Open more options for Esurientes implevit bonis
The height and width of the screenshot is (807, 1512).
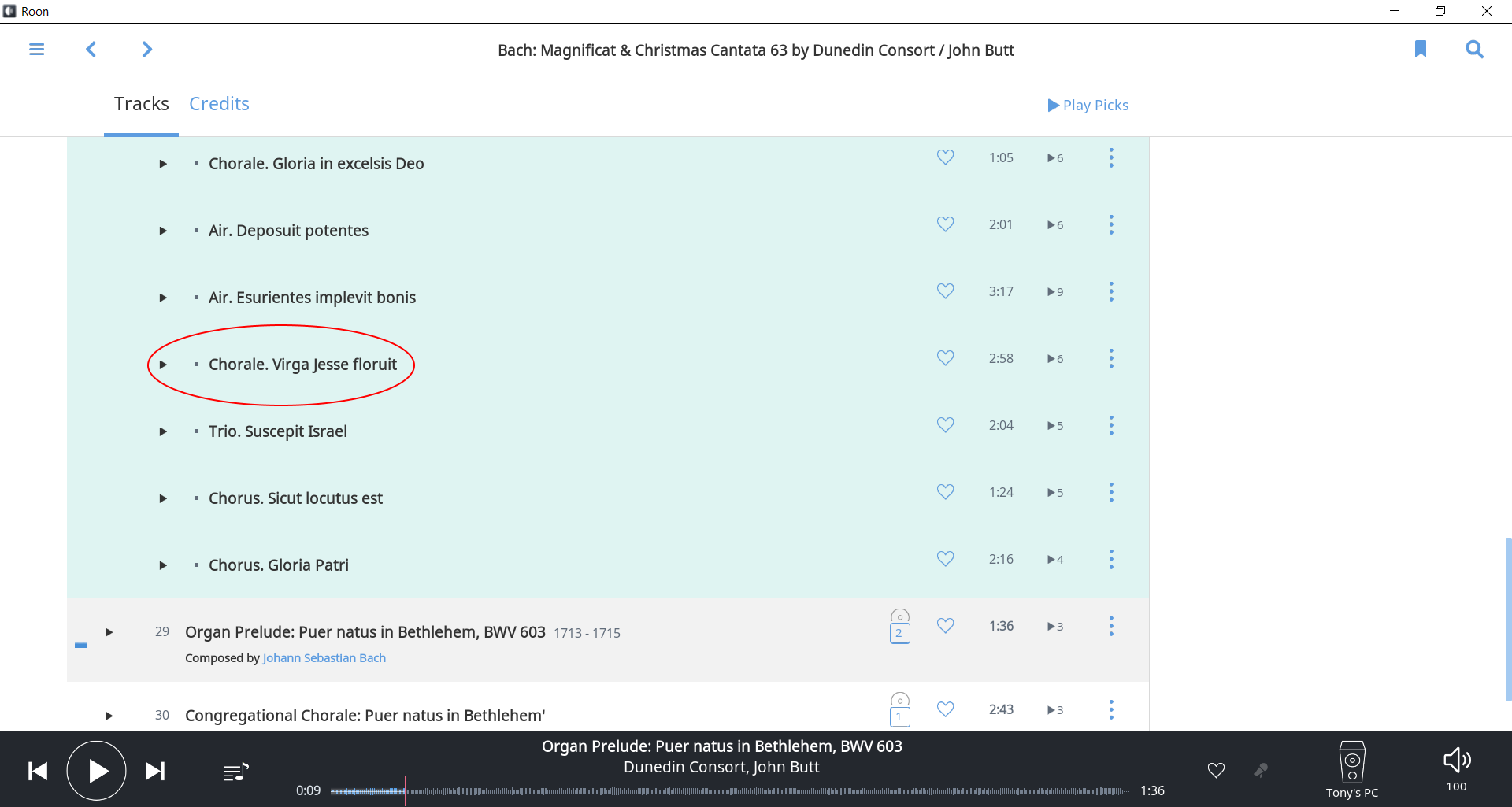point(1111,291)
